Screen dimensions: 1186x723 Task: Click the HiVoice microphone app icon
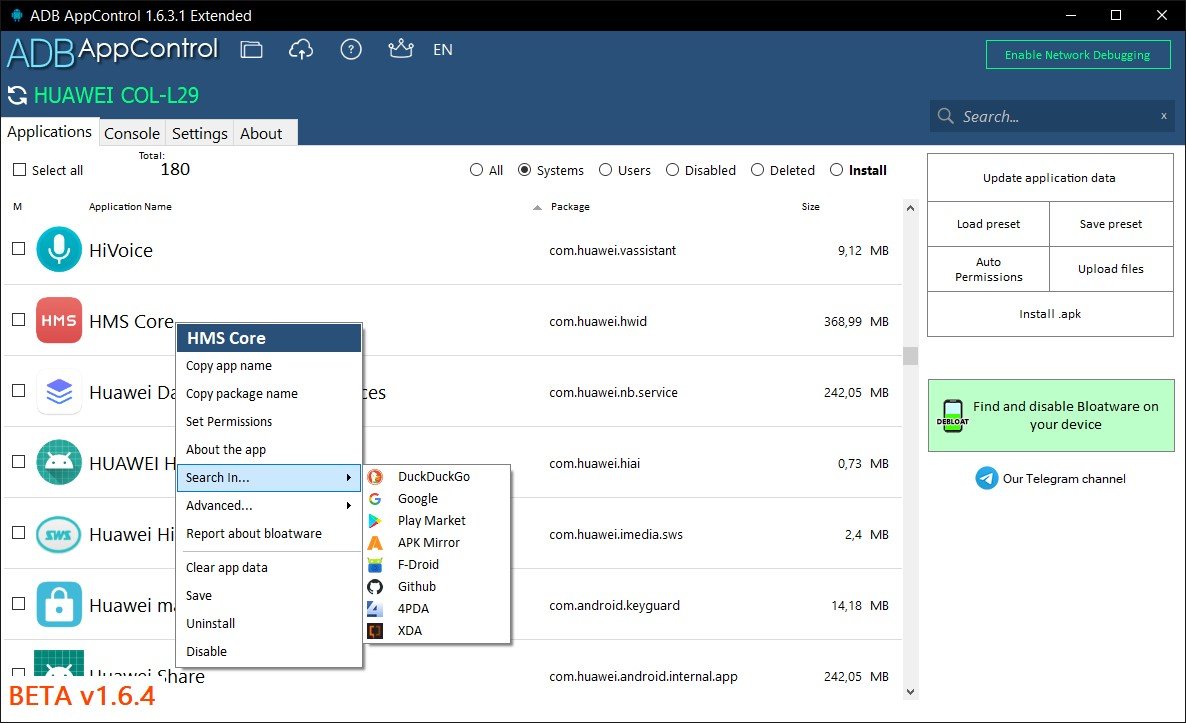coord(59,249)
